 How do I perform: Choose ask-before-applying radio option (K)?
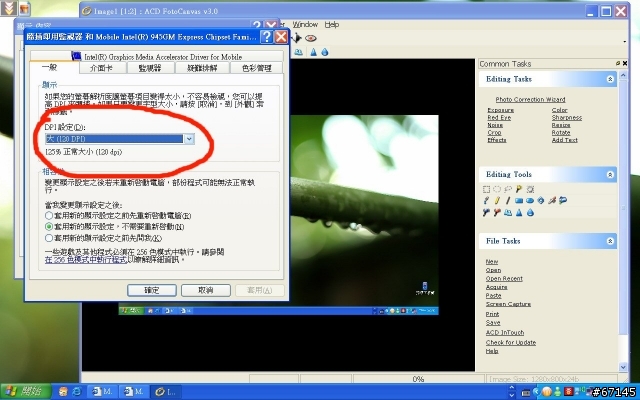coord(49,238)
